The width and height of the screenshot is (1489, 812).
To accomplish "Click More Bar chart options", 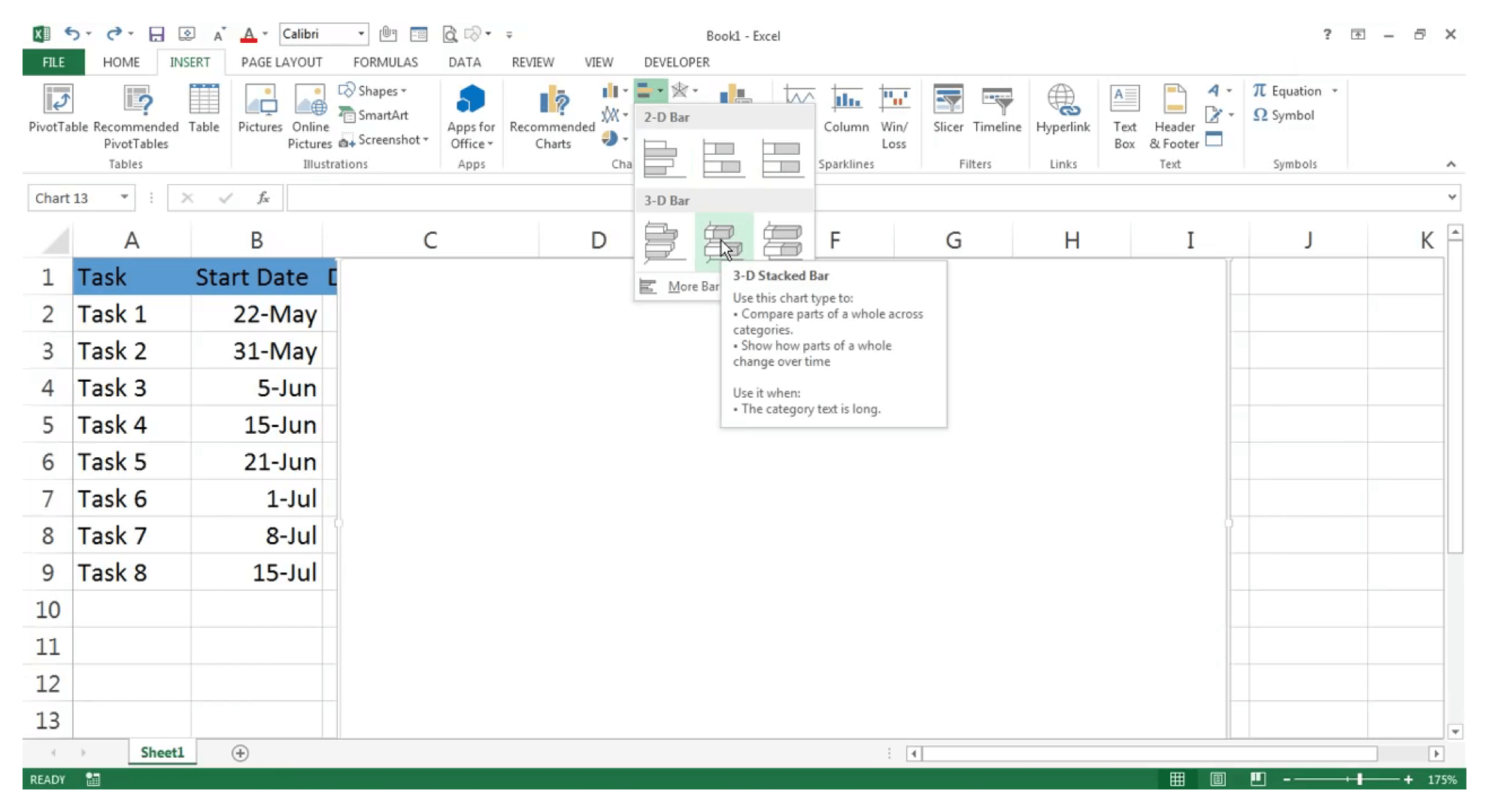I will click(693, 286).
